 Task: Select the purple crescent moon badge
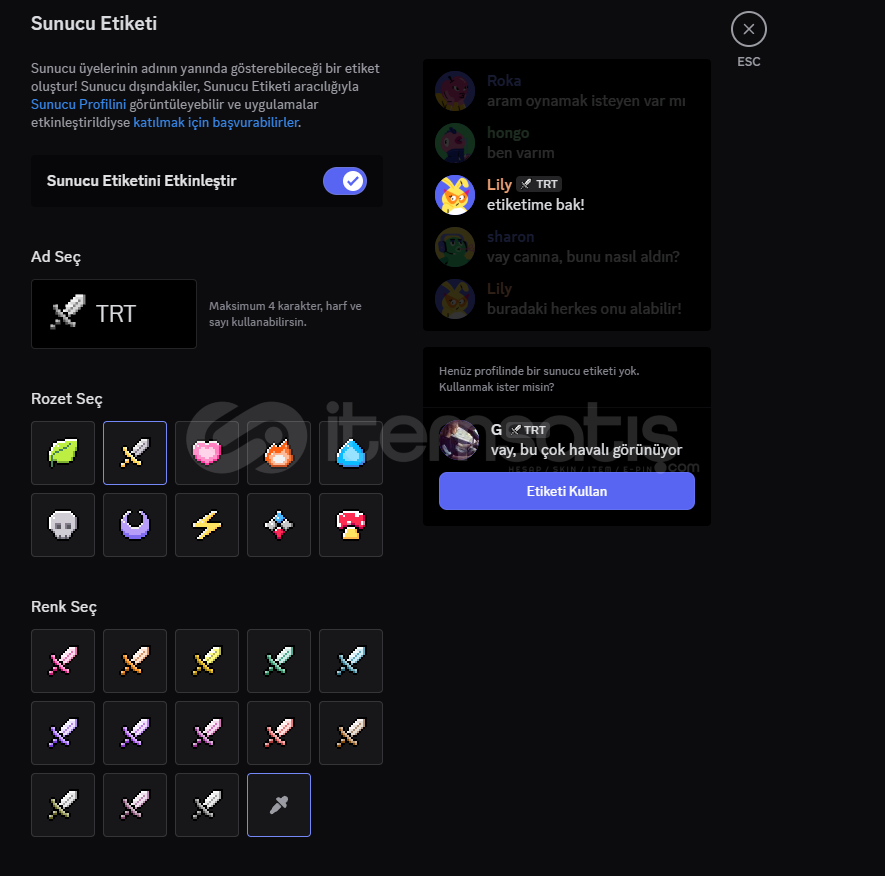pos(135,525)
